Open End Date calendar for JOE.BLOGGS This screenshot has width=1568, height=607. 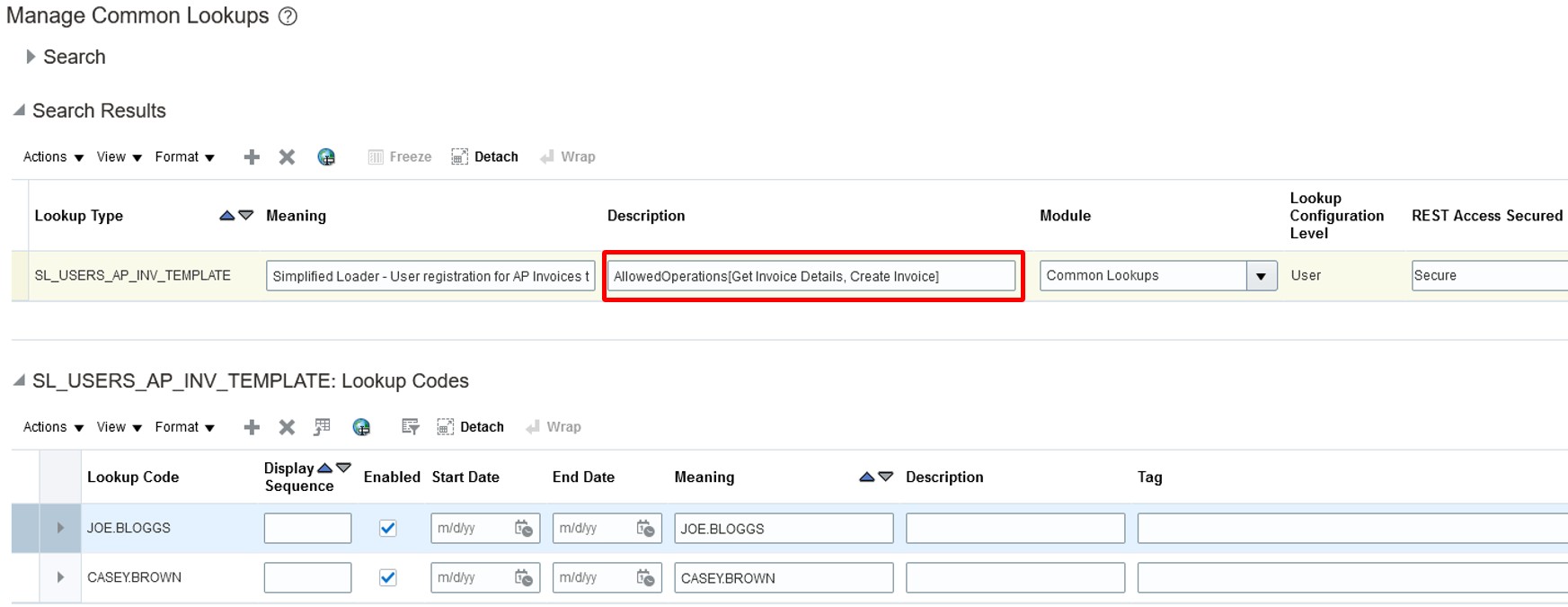(x=645, y=528)
